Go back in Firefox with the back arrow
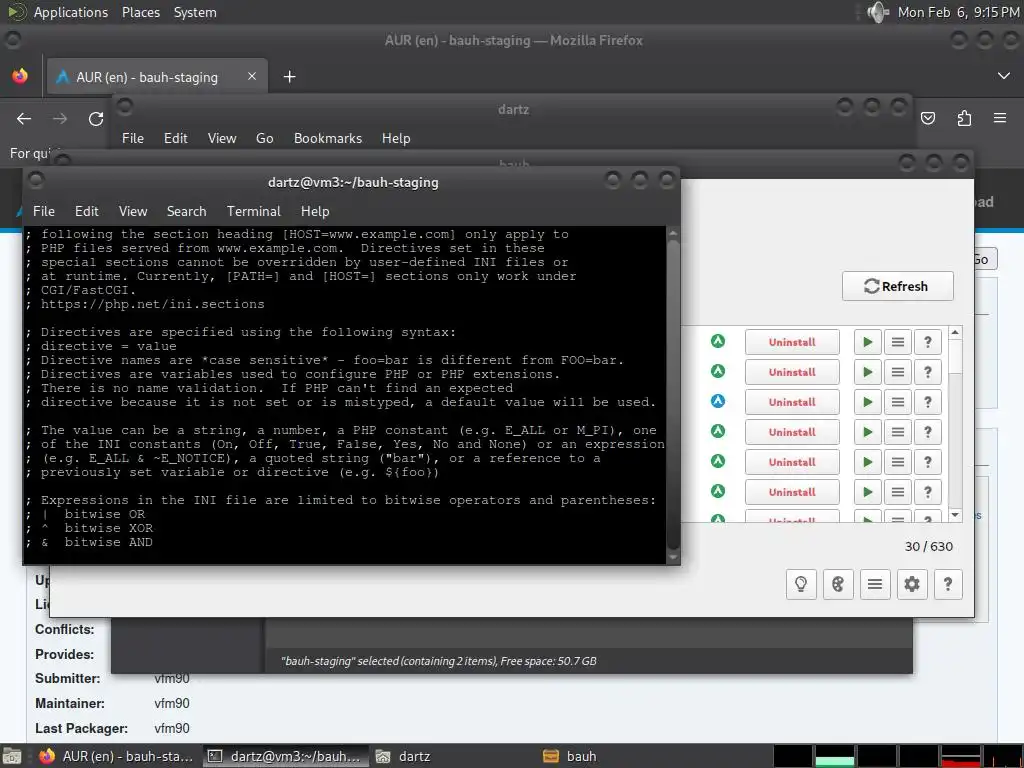 tap(24, 119)
